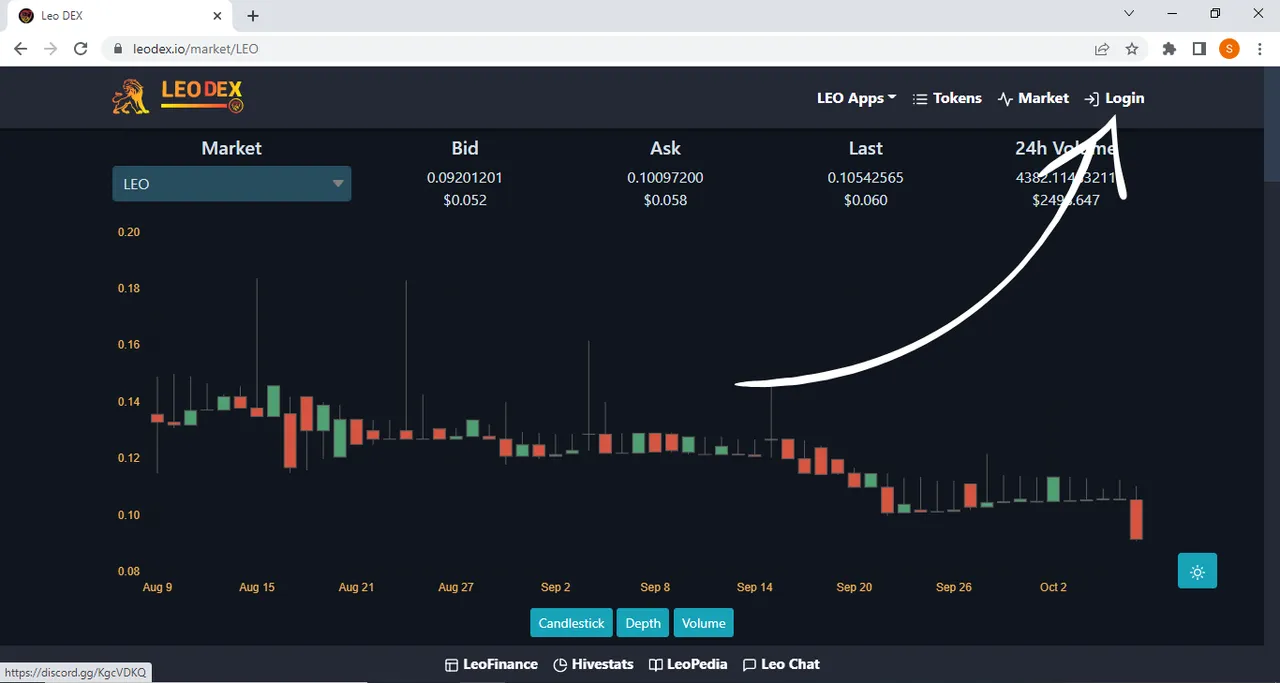Open the tab search chevron in the title bar
The image size is (1280, 683).
[x=1129, y=14]
